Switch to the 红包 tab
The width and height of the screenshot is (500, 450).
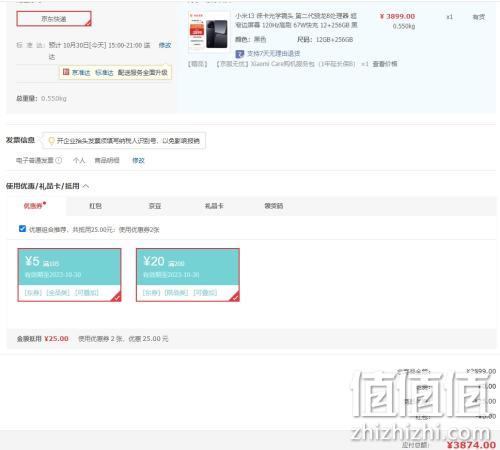tap(95, 206)
